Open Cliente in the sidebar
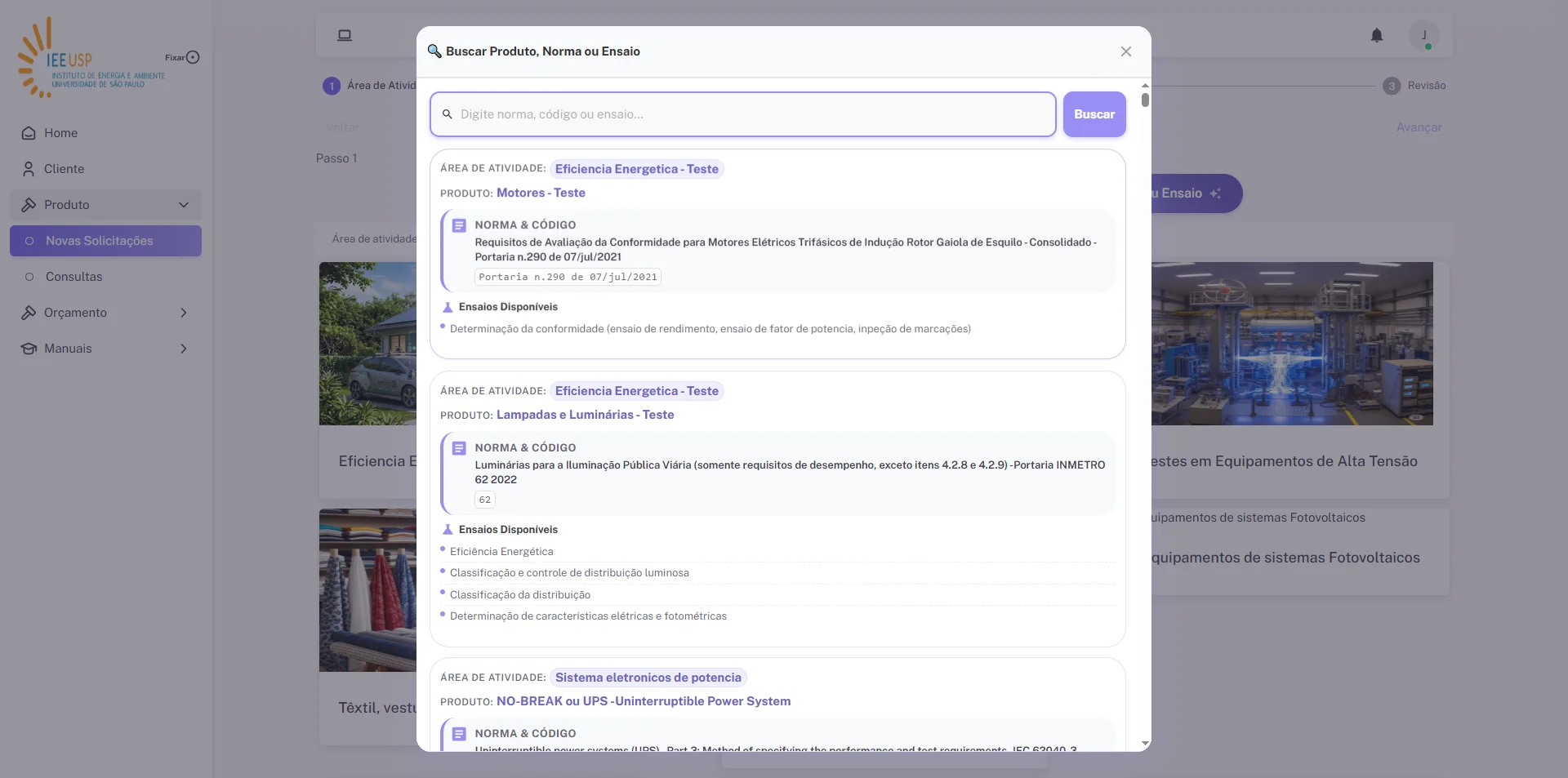 tap(105, 169)
